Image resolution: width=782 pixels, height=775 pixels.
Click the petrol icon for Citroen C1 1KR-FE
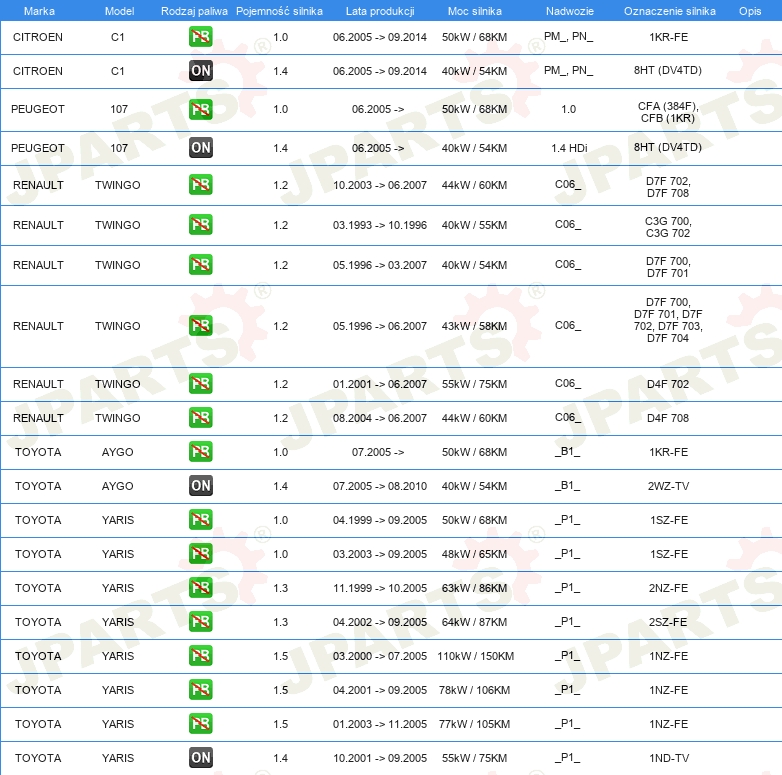tap(200, 36)
